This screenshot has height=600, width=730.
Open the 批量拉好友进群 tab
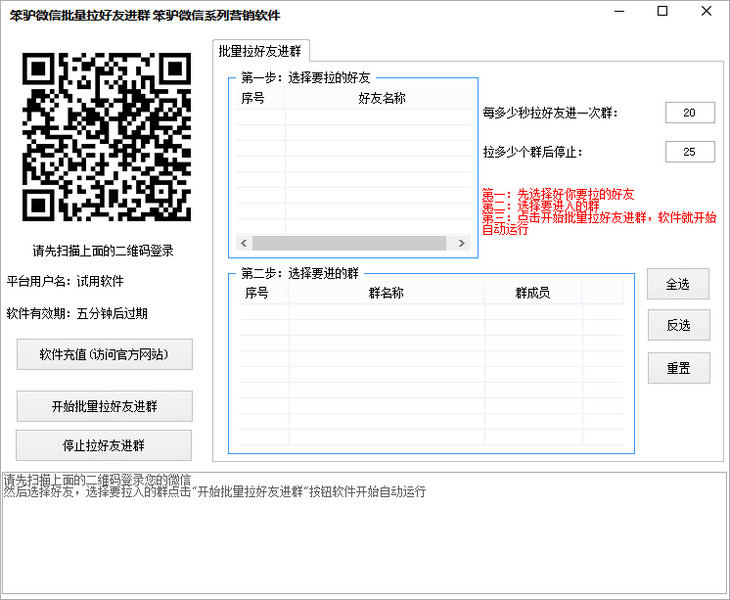[x=260, y=51]
